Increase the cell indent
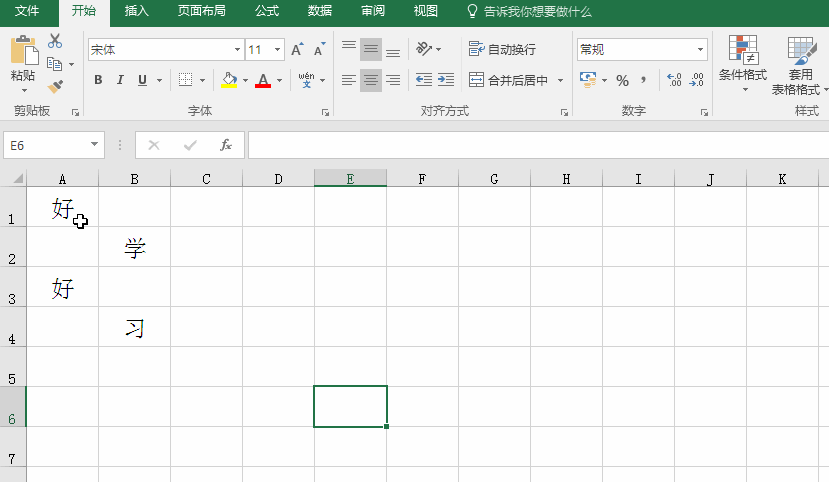Image resolution: width=829 pixels, height=482 pixels. click(x=446, y=80)
